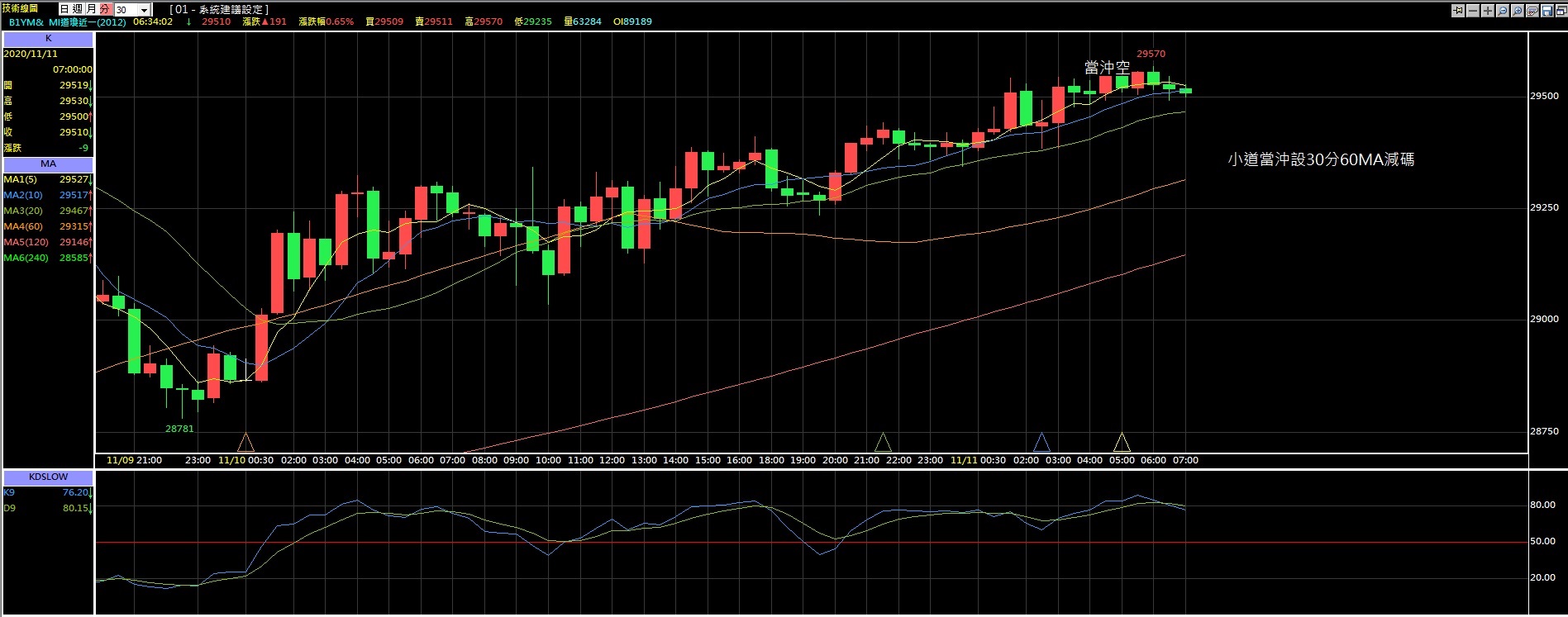The image size is (1568, 617).
Task: Click the MI道瓊近一(2012) symbol name
Action: tap(88, 22)
